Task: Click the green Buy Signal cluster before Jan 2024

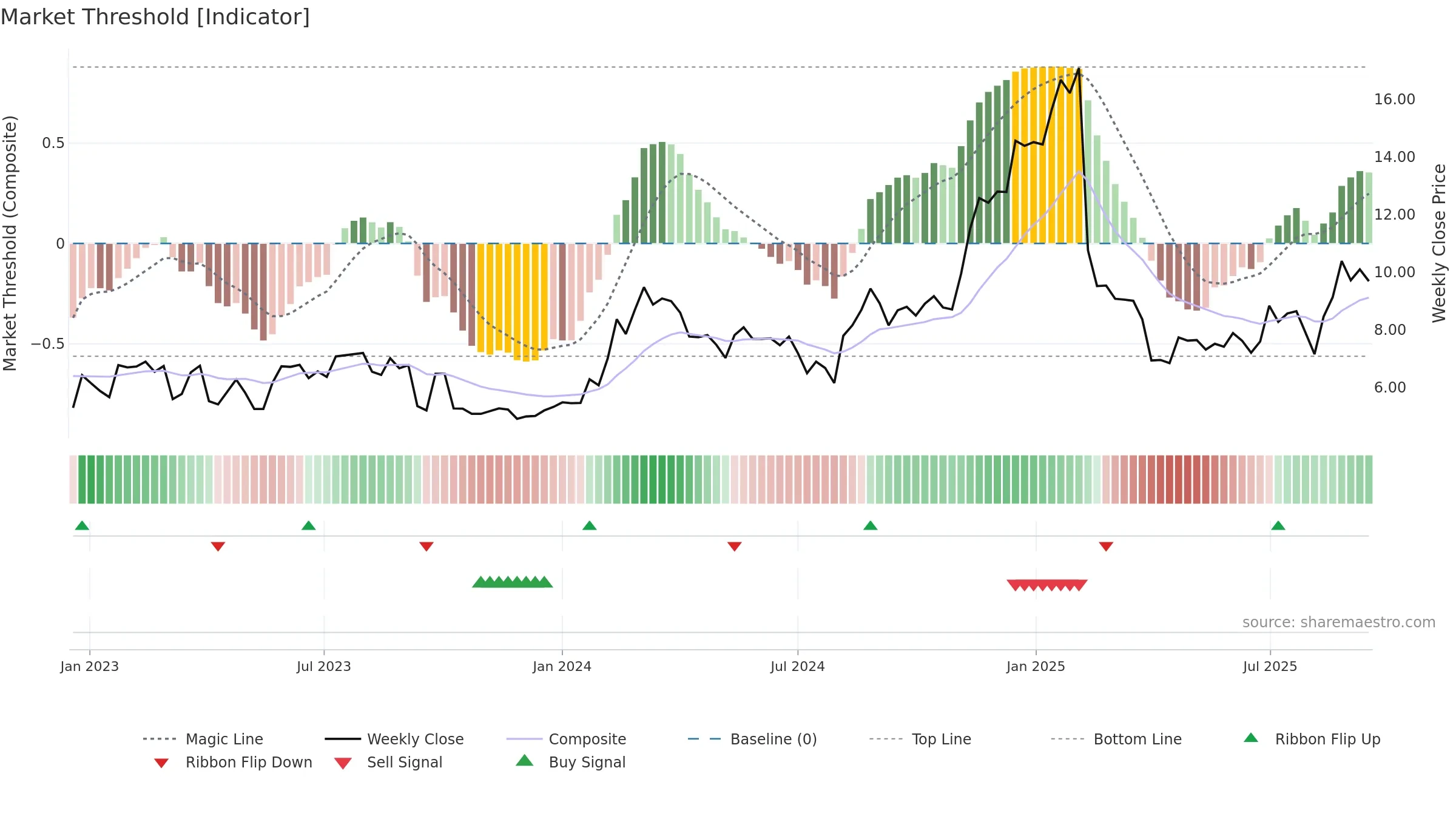Action: pos(513,582)
